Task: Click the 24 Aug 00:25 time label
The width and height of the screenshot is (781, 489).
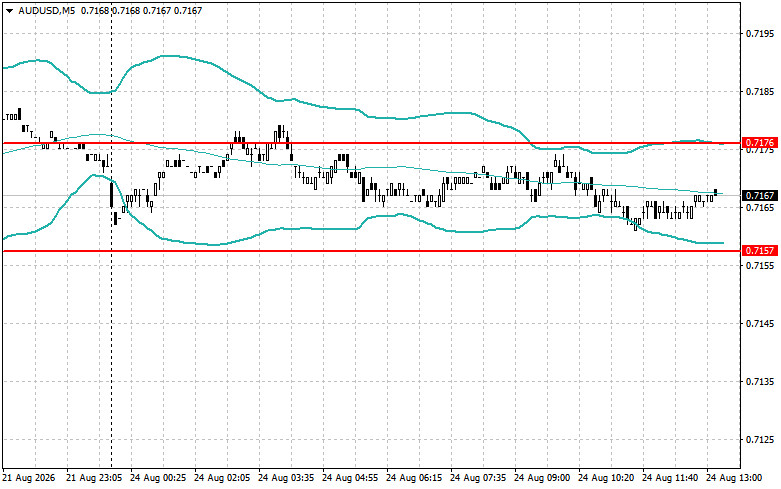Action: [158, 478]
